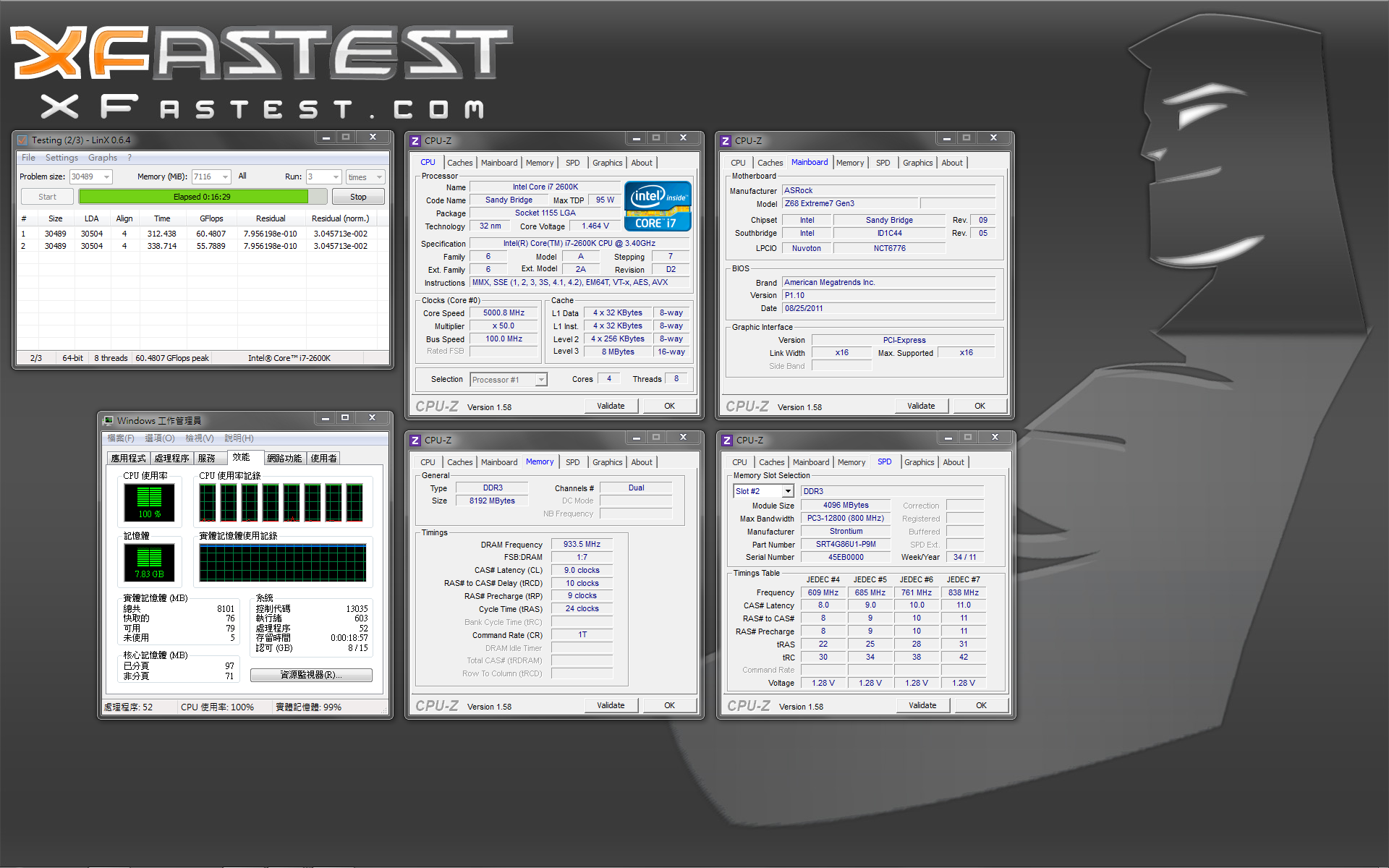Click the DRAM Frequency value 933.5 MHz
This screenshot has width=1389, height=868.
(x=582, y=544)
